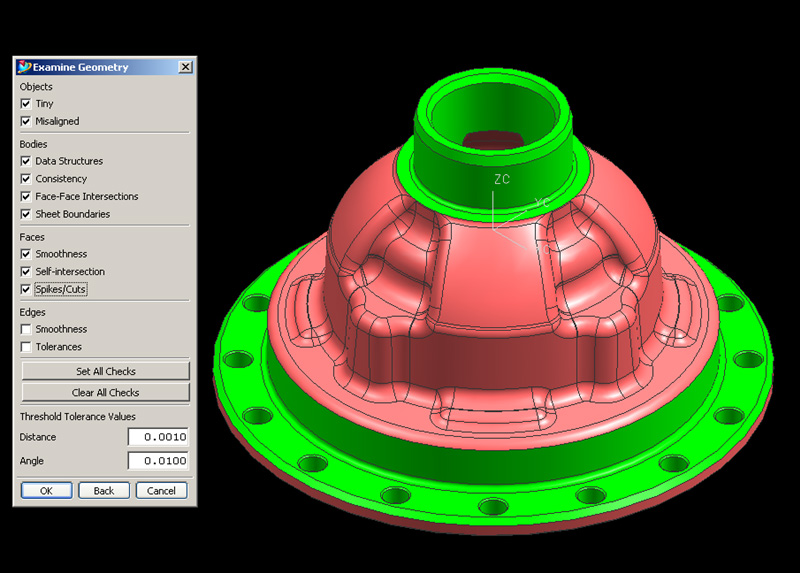The width and height of the screenshot is (800, 573).
Task: Click the Clear All Checks button
Action: 106,392
